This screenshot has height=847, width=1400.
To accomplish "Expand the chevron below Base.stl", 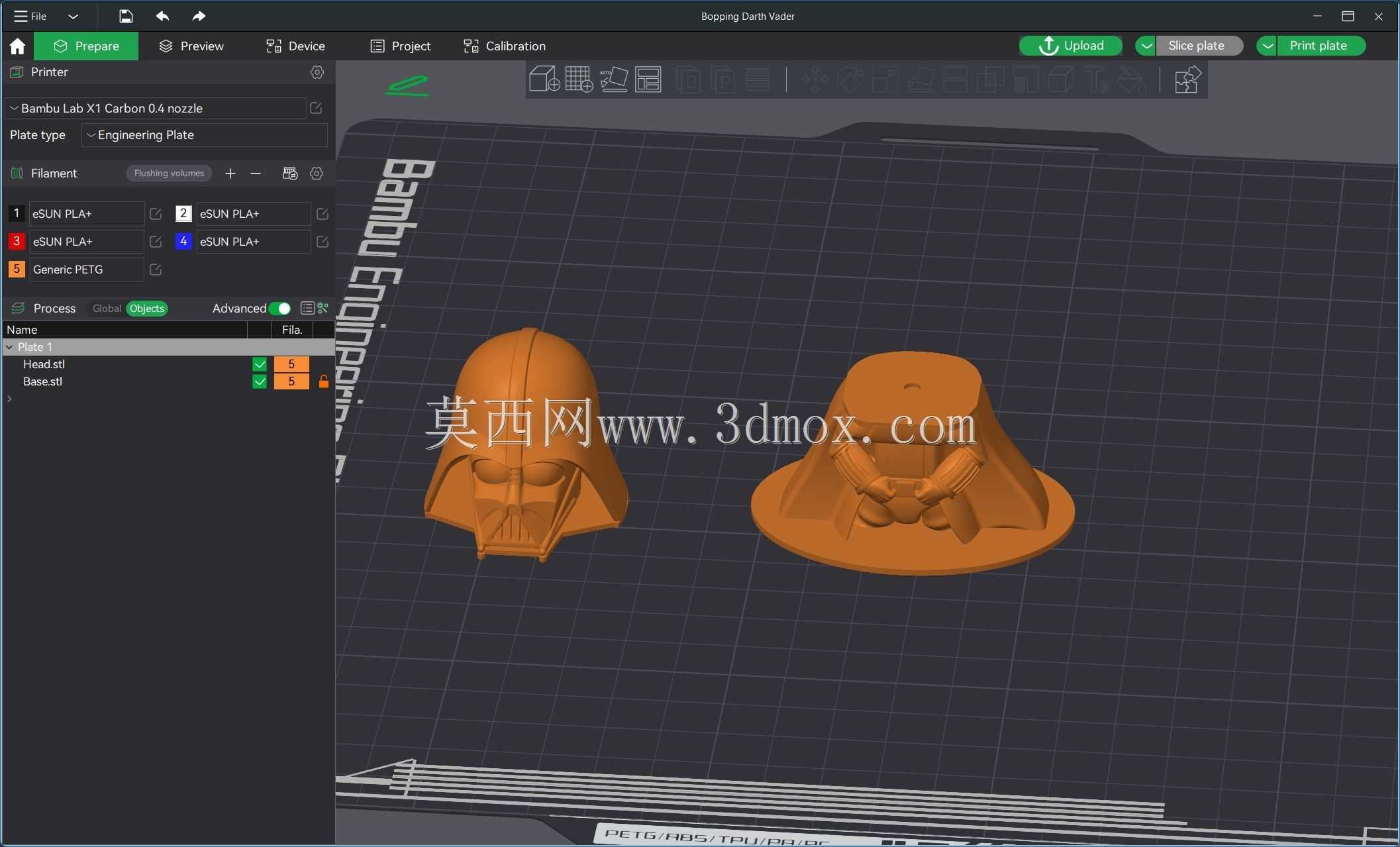I will pyautogui.click(x=9, y=399).
